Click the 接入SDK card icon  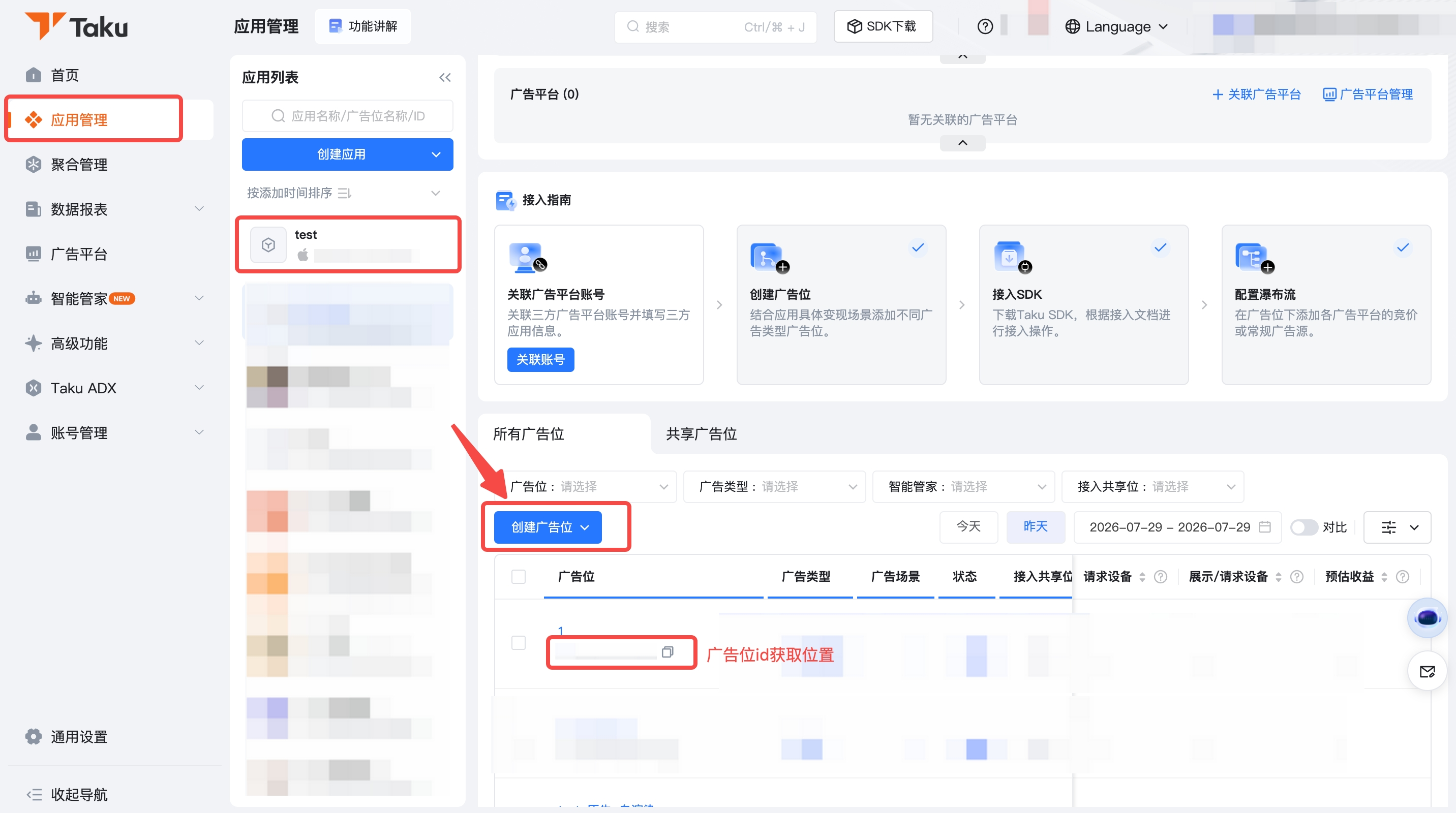click(1012, 258)
